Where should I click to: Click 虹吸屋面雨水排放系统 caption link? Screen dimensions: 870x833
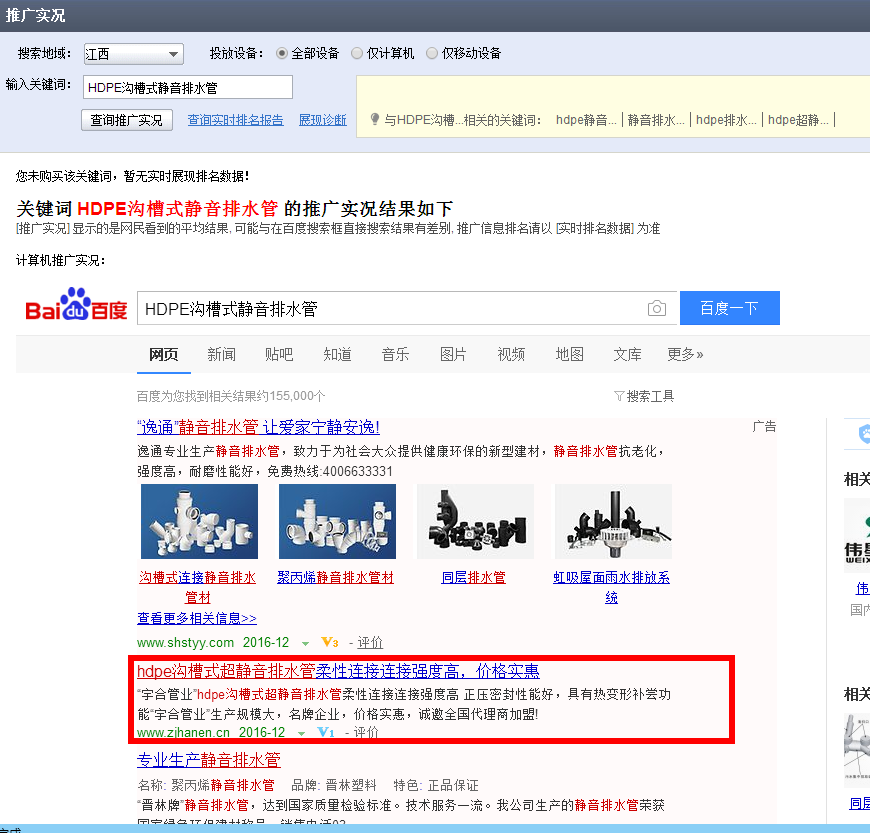(x=611, y=587)
